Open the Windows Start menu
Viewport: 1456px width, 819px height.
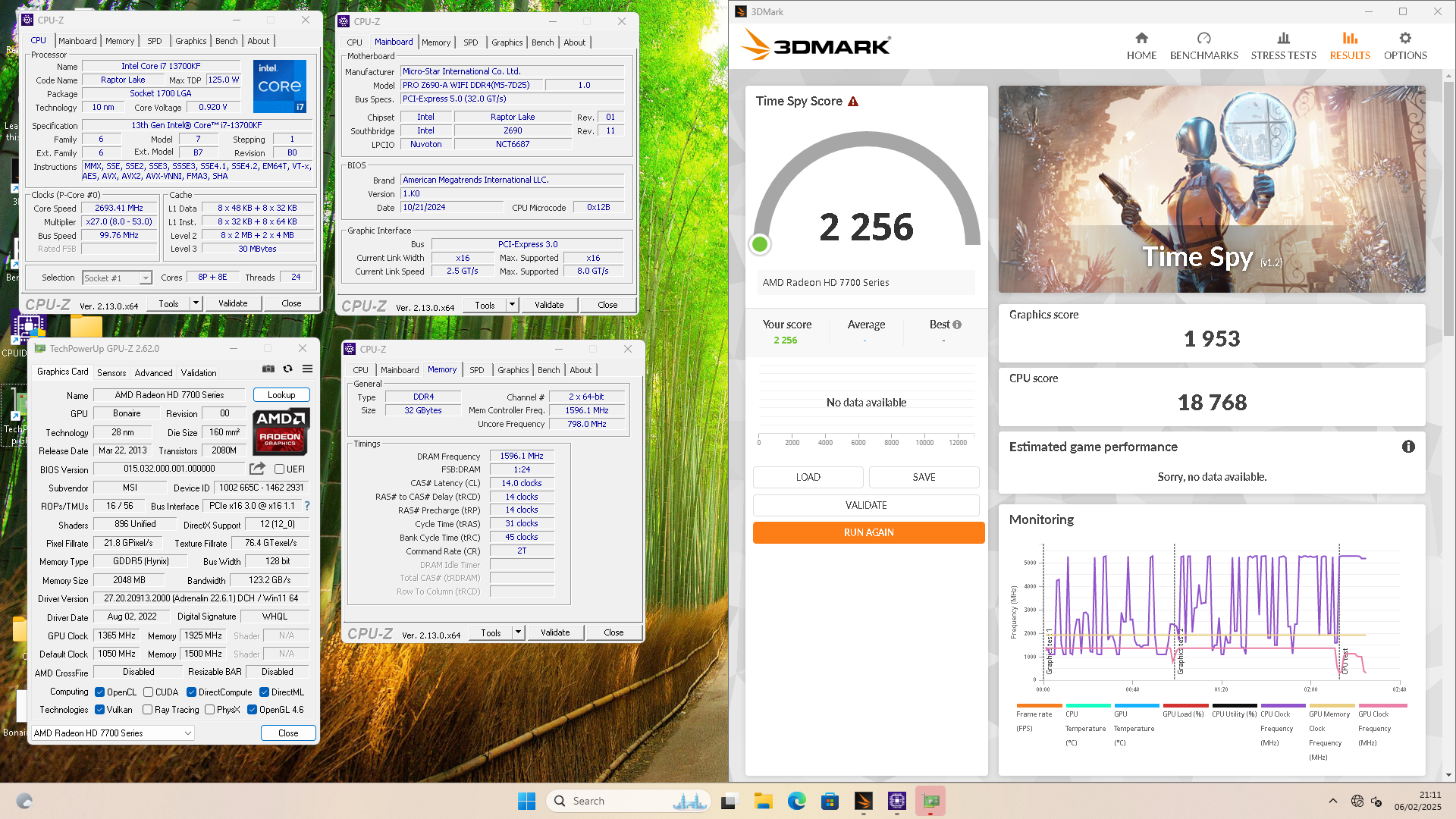click(526, 801)
